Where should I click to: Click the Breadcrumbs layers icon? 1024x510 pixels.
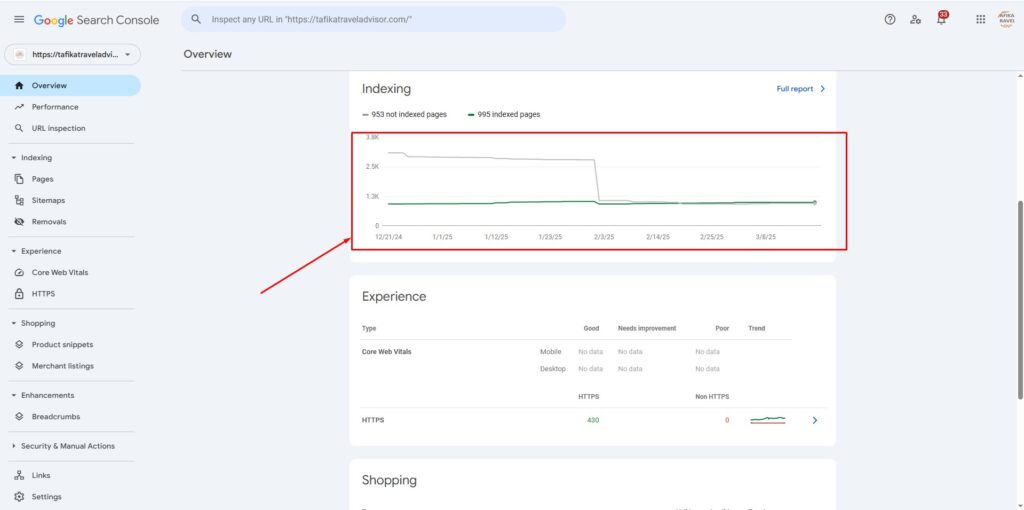click(19, 417)
